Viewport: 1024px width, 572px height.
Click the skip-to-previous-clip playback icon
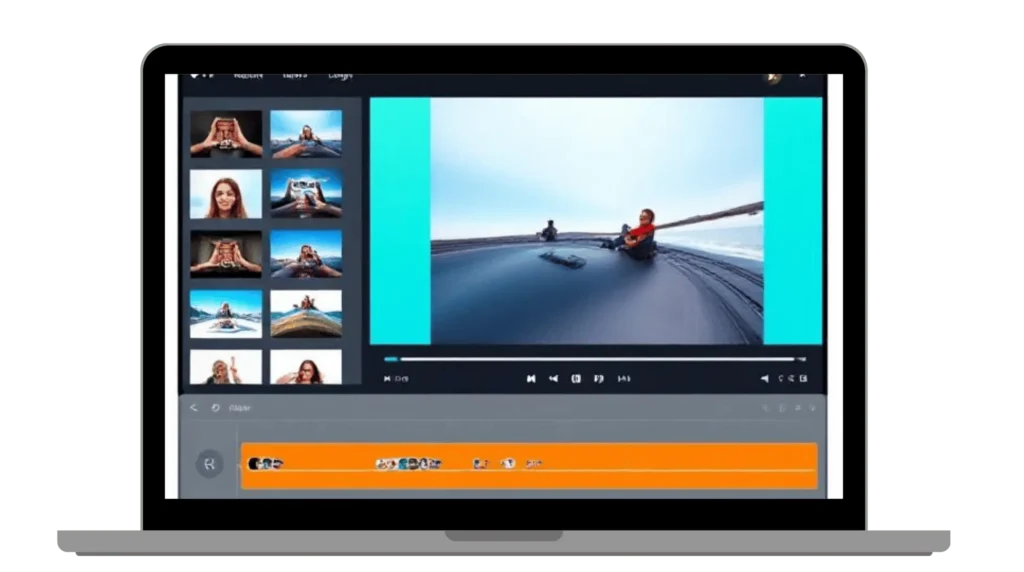tap(530, 379)
